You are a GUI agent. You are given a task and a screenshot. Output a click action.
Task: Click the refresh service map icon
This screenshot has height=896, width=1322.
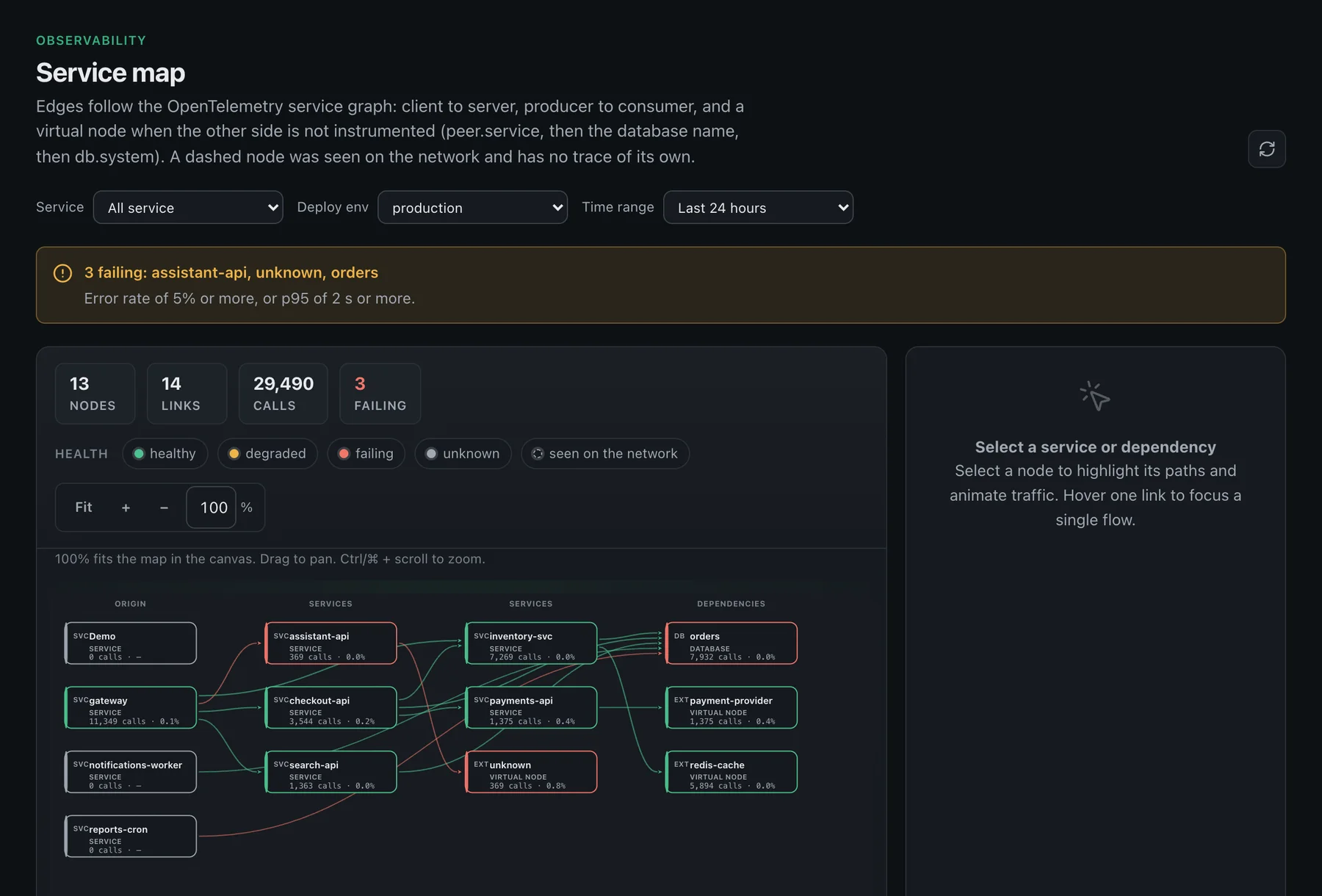(1267, 149)
